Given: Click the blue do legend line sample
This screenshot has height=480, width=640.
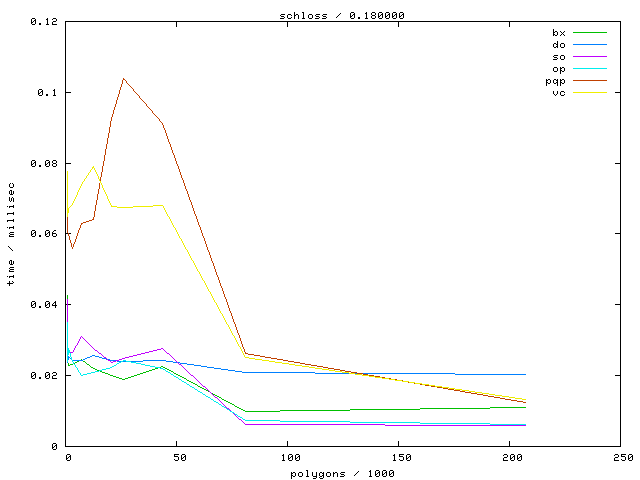Looking at the screenshot, I should click(x=590, y=45).
